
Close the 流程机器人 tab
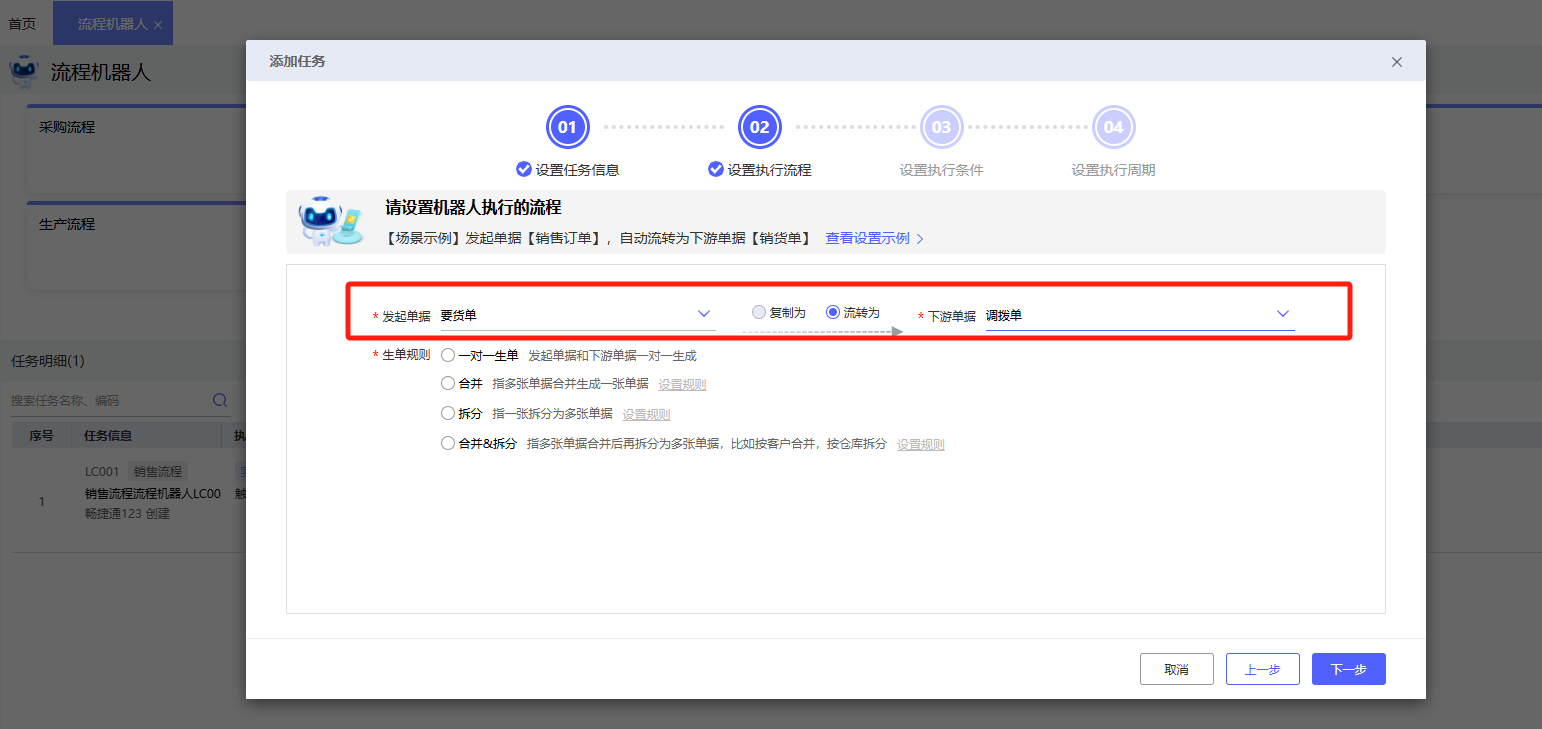158,24
